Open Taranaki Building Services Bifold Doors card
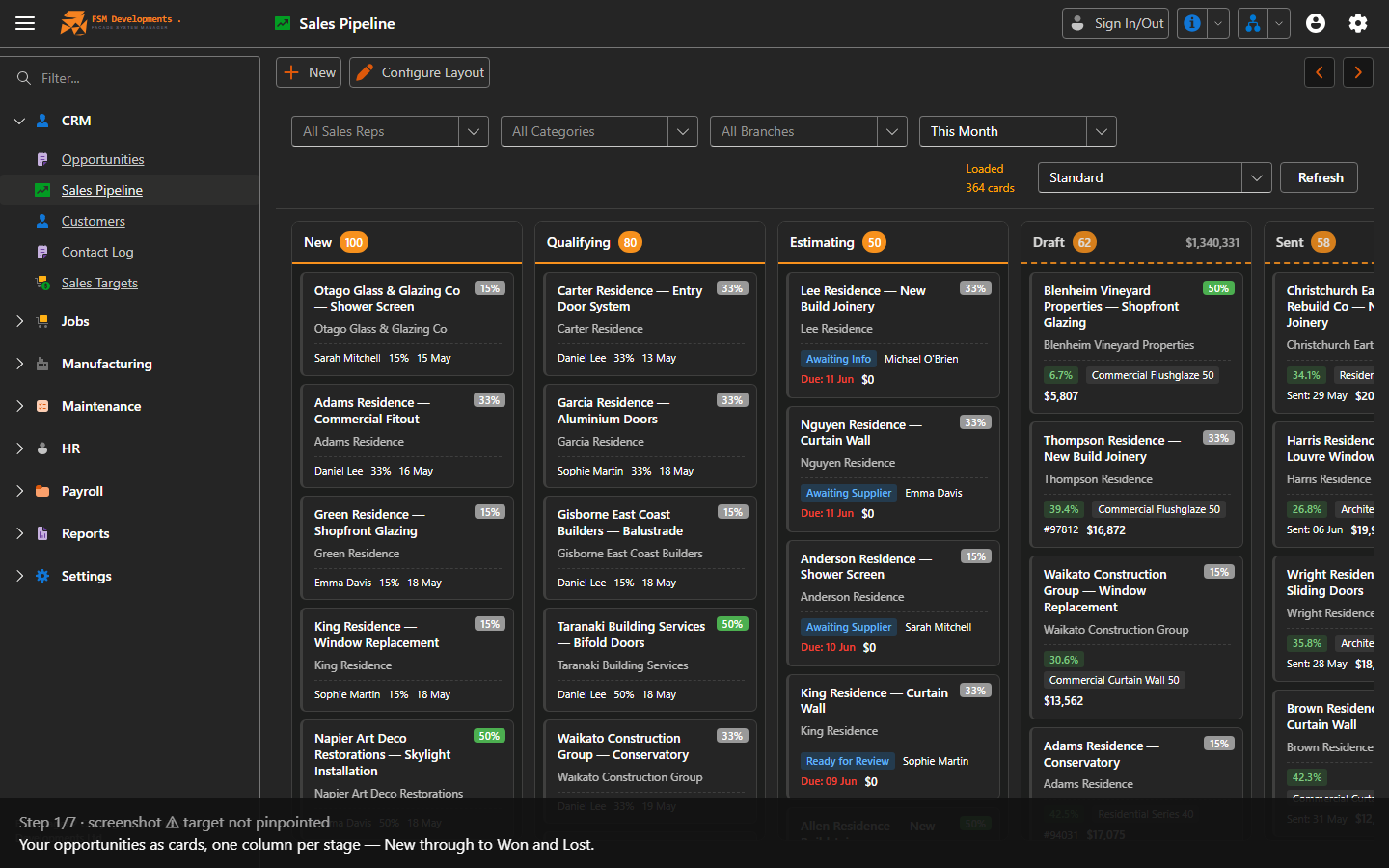Viewport: 1389px width, 868px height. click(650, 659)
